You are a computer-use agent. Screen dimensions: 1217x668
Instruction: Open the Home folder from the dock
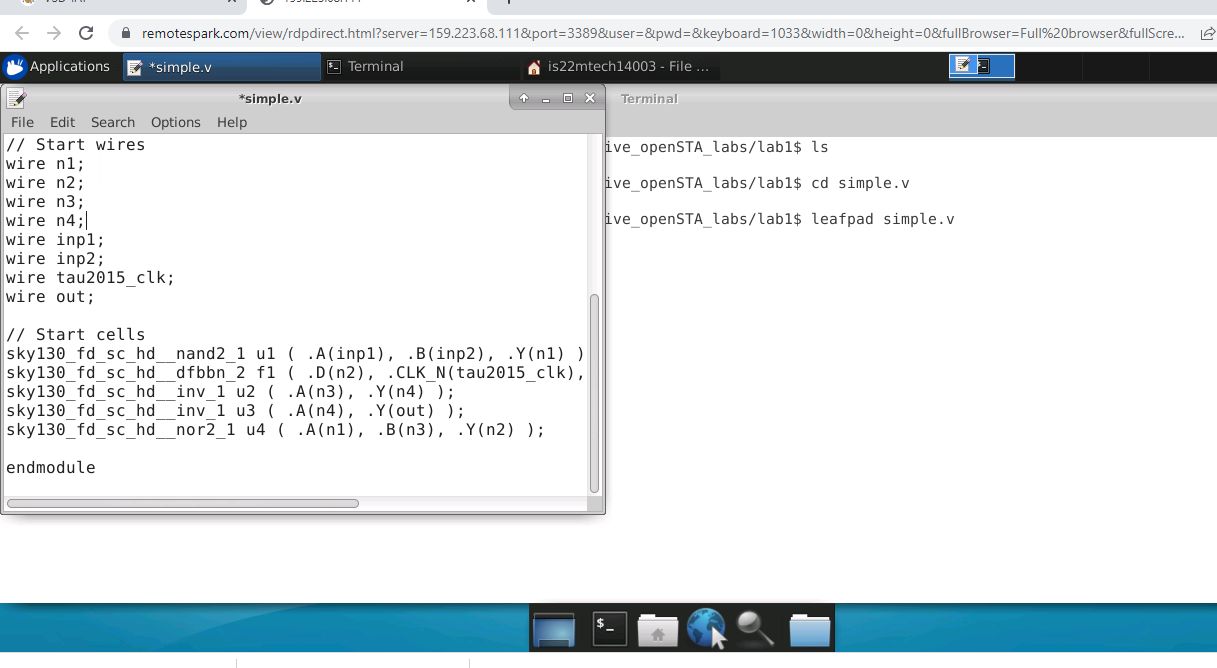(657, 628)
